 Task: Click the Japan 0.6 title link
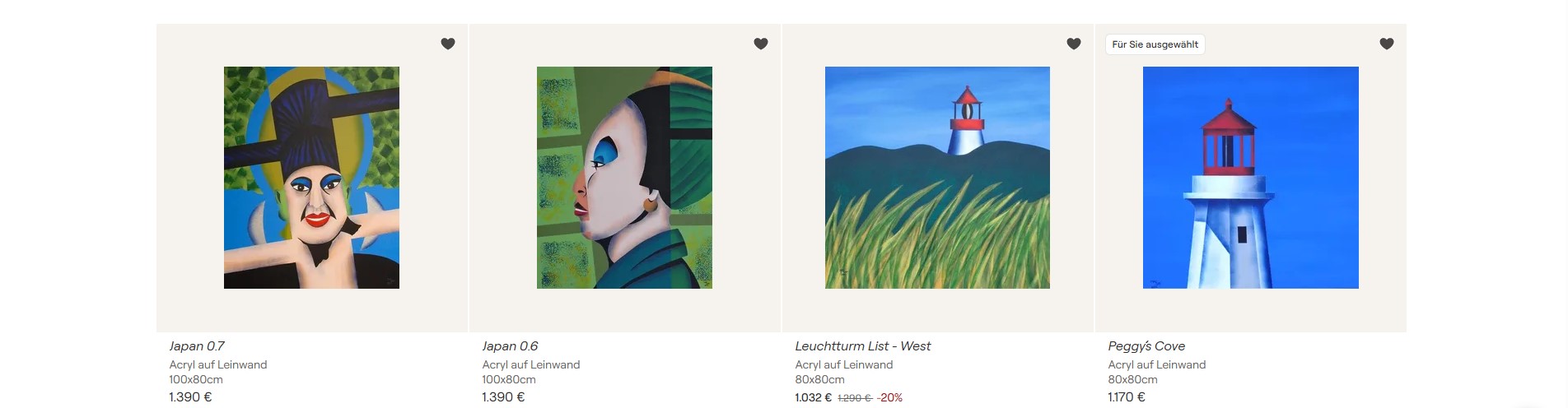(x=510, y=346)
